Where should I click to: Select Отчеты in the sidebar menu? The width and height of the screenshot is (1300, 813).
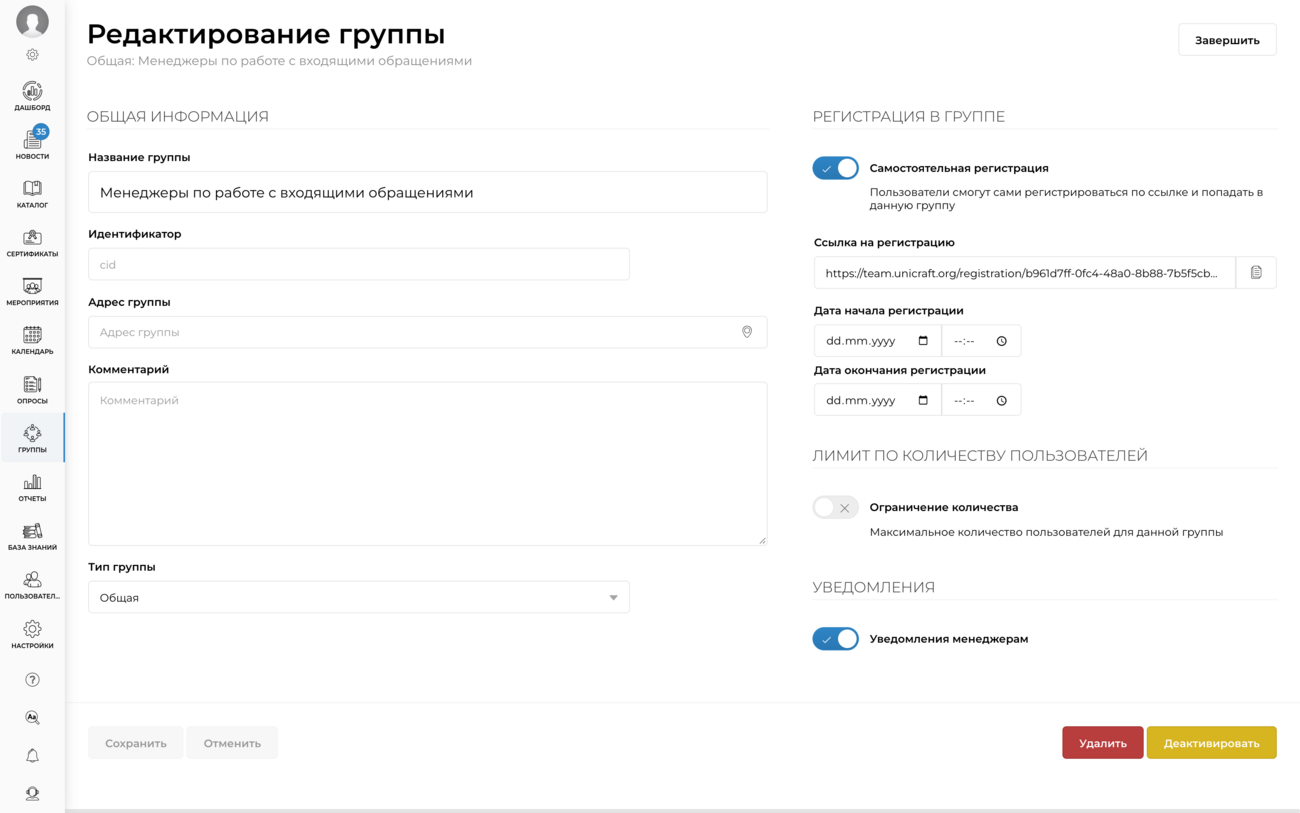[32, 488]
